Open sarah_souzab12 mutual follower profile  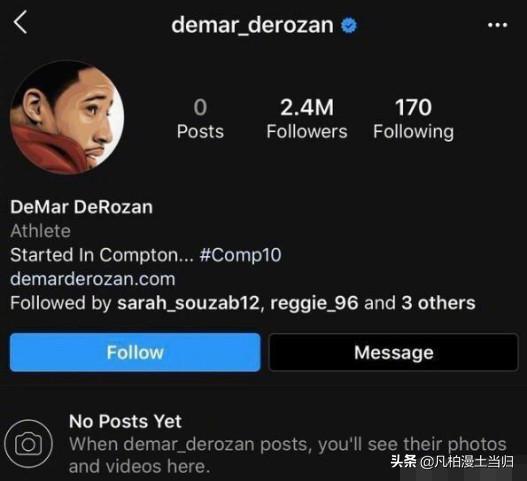[x=189, y=303]
